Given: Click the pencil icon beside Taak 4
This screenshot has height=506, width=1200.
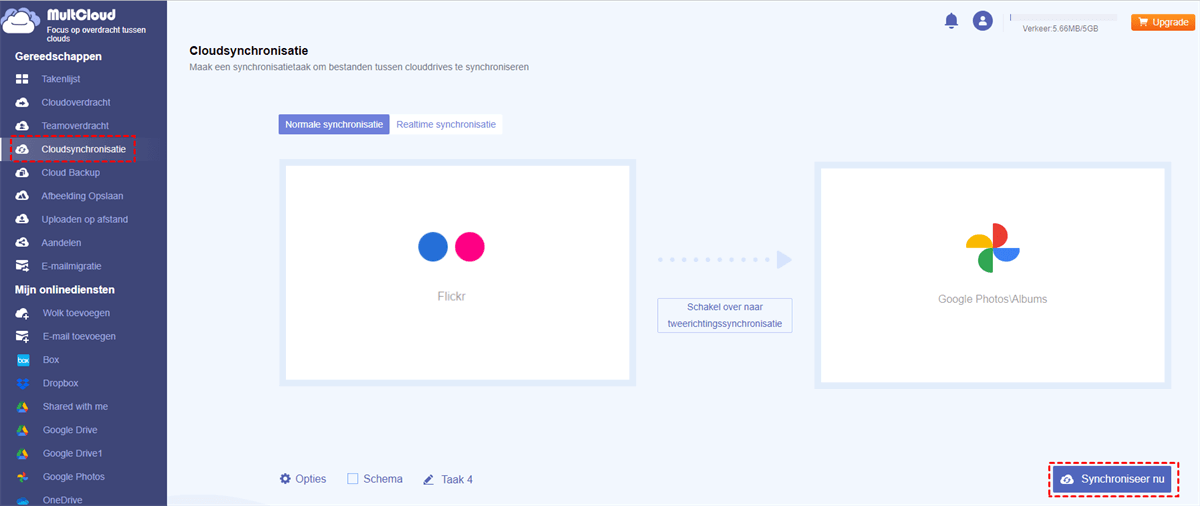Looking at the screenshot, I should pos(429,479).
